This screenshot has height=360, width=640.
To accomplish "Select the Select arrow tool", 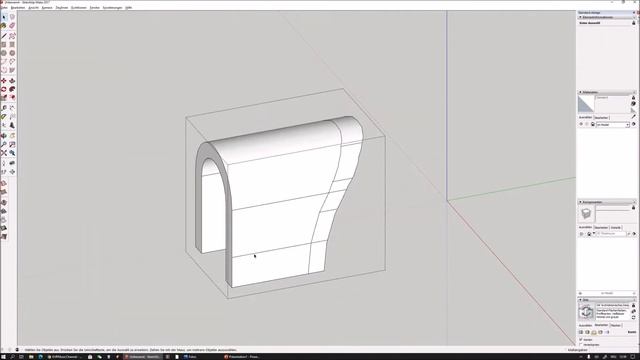I will click(4, 17).
